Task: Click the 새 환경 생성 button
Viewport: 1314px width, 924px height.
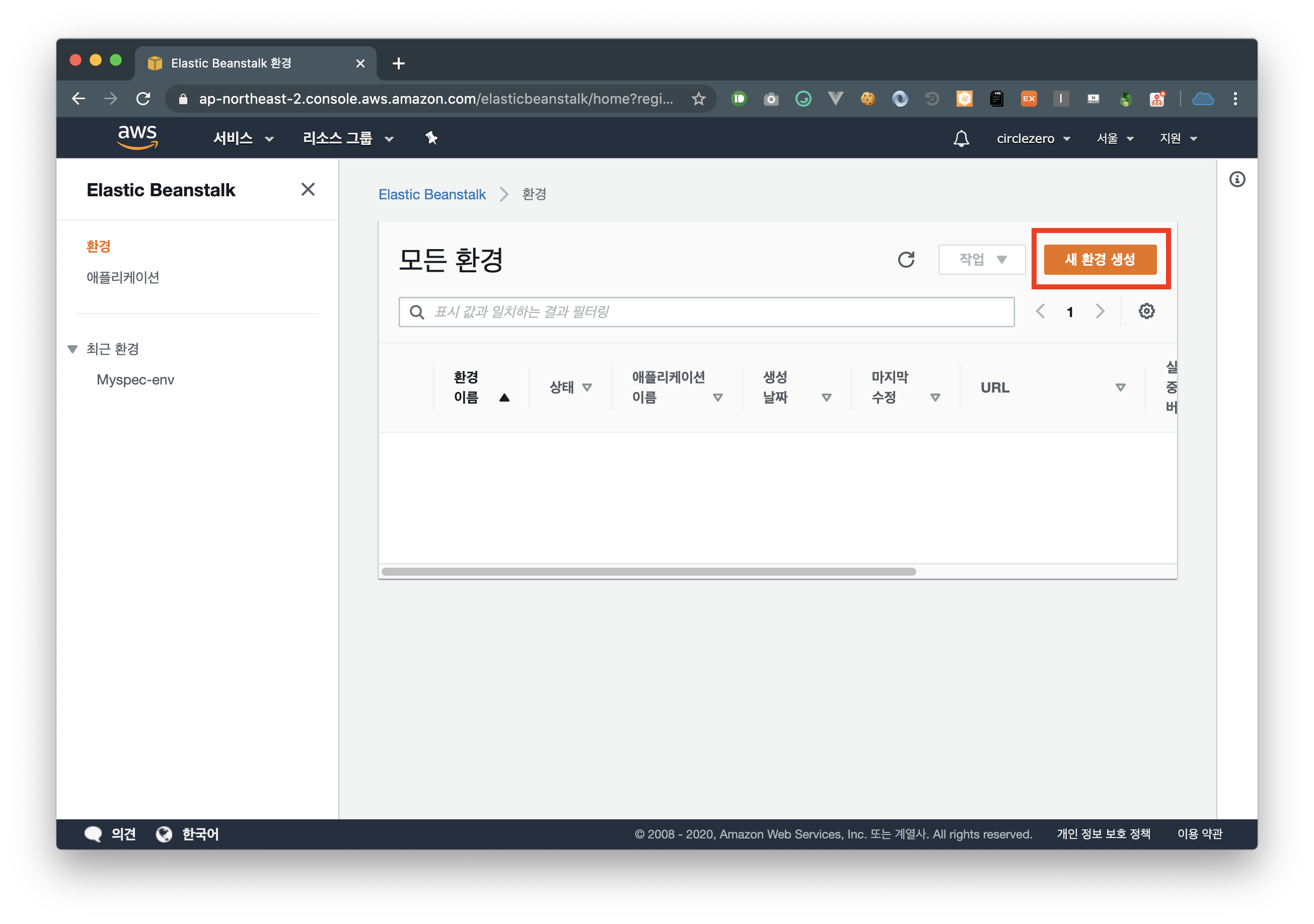Action: 1100,260
